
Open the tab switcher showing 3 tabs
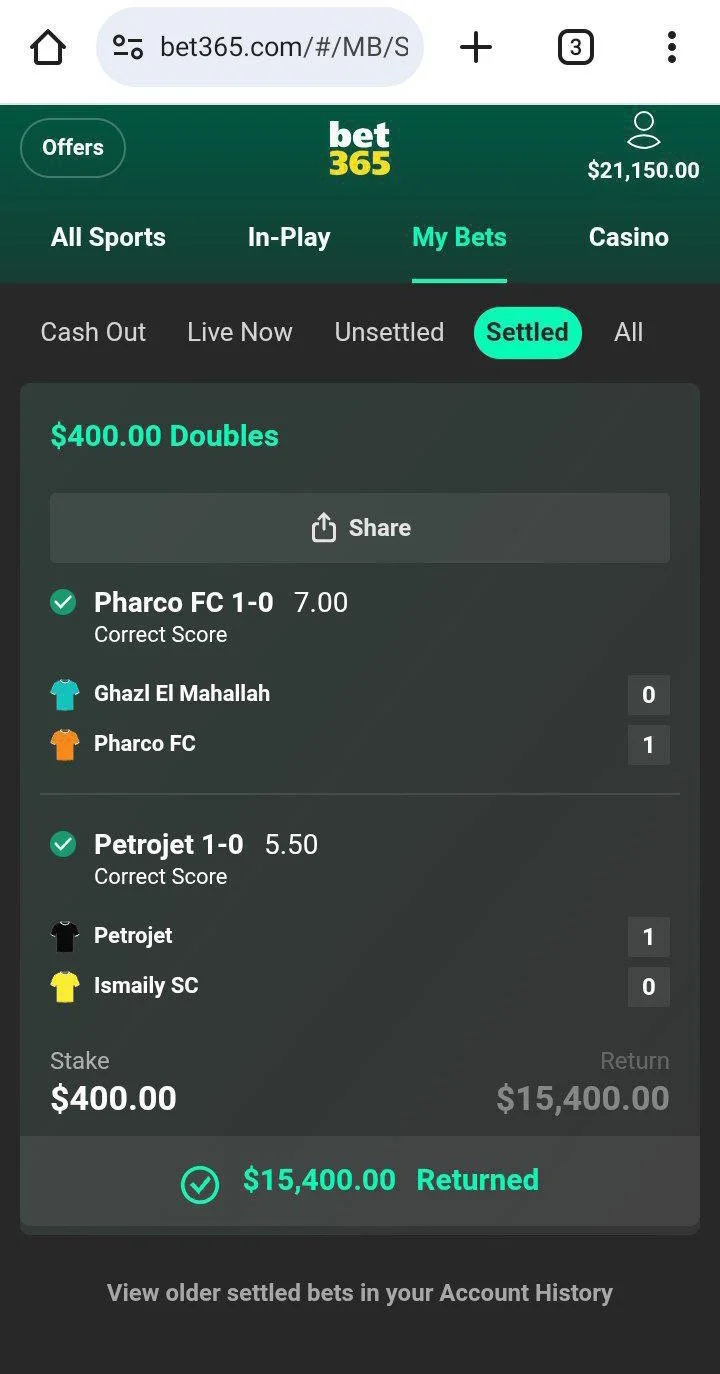pos(575,47)
